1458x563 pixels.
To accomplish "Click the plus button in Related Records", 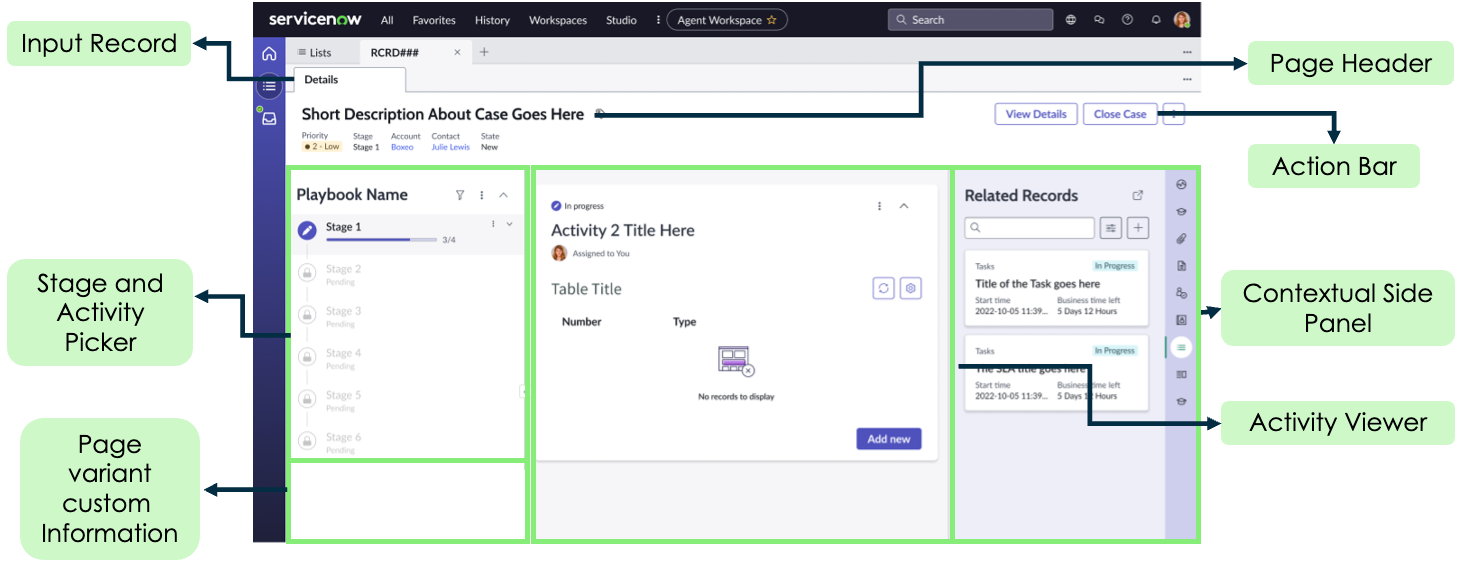I will (x=1138, y=228).
